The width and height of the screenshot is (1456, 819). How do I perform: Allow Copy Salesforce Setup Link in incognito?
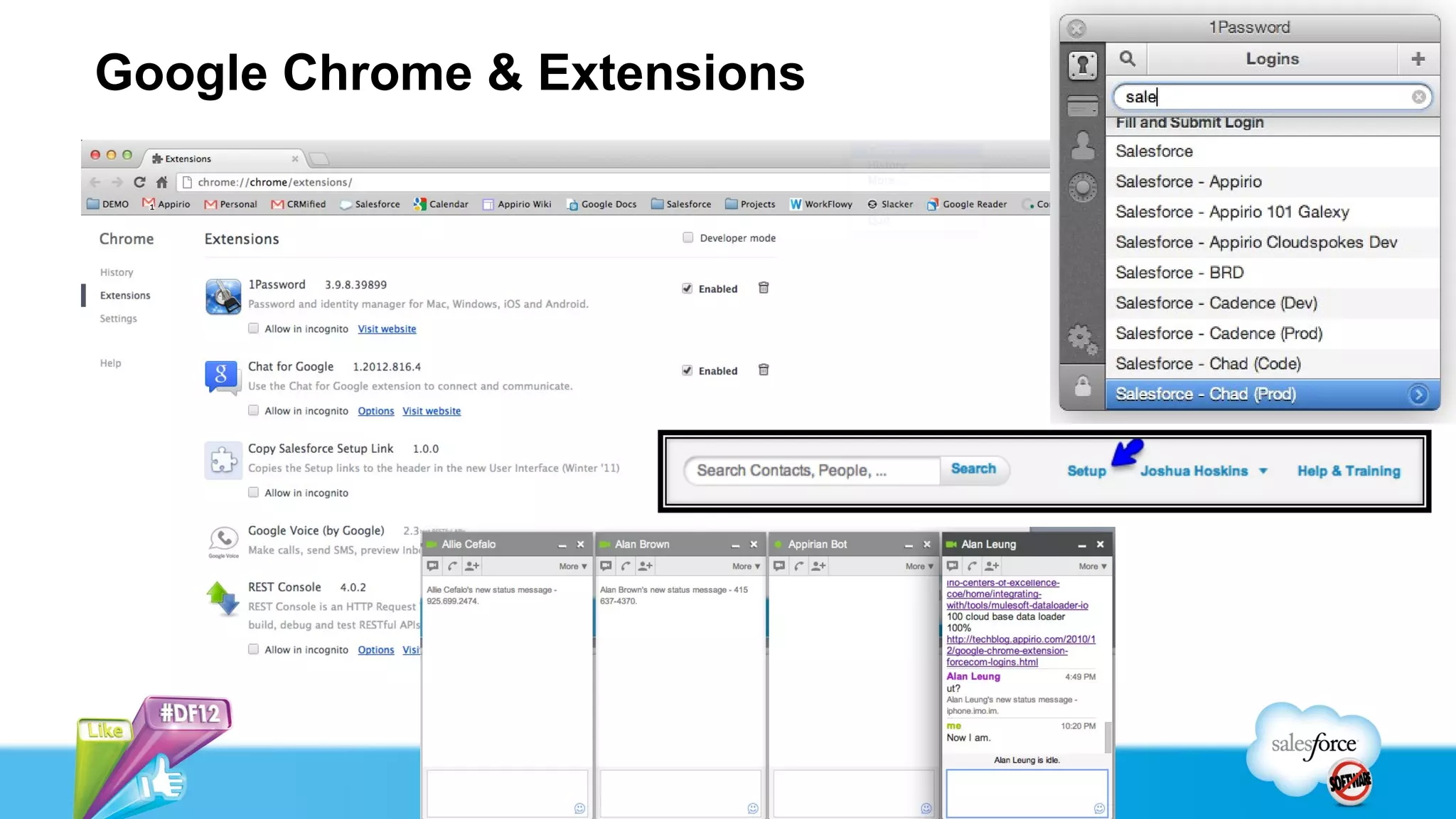coord(253,492)
